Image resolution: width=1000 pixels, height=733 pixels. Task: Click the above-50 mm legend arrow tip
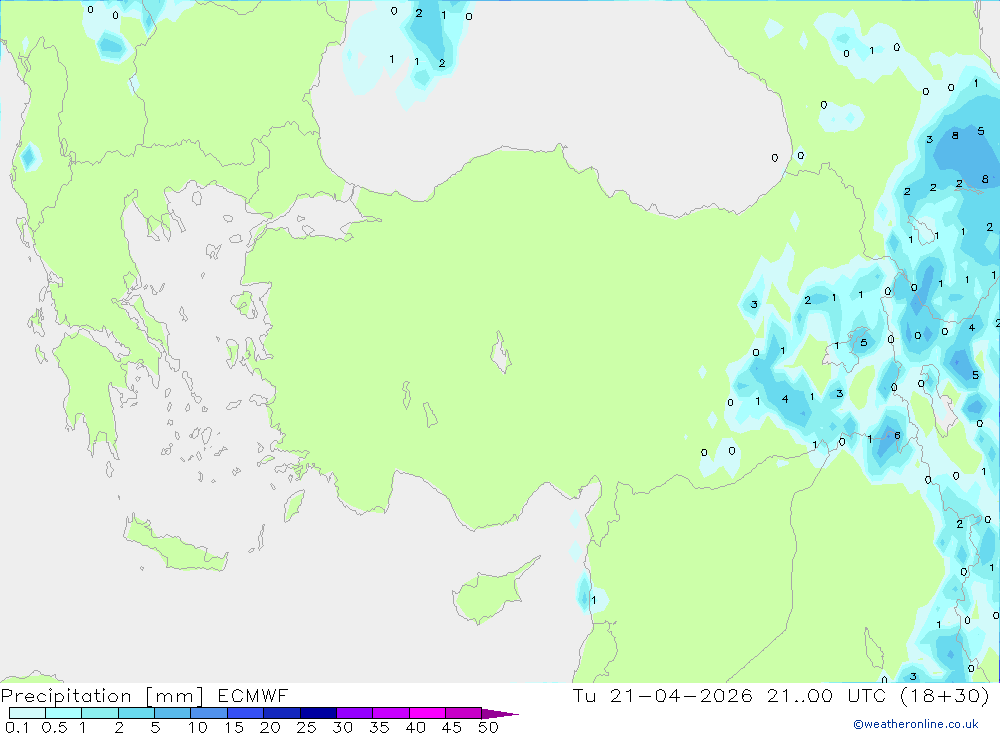point(500,714)
